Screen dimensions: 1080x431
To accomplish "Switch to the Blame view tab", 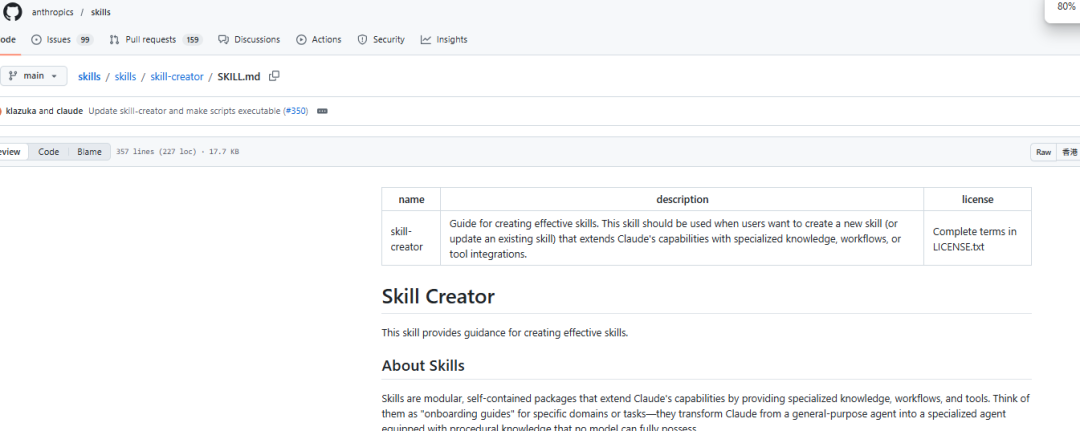I will pyautogui.click(x=89, y=151).
